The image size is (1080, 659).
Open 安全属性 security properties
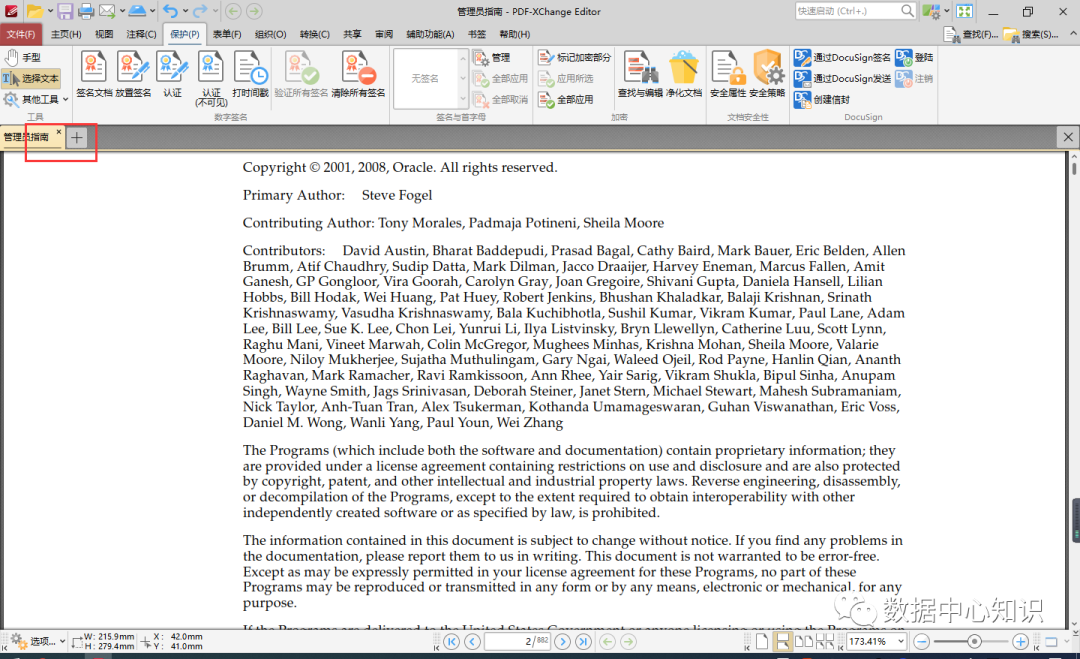click(x=728, y=74)
